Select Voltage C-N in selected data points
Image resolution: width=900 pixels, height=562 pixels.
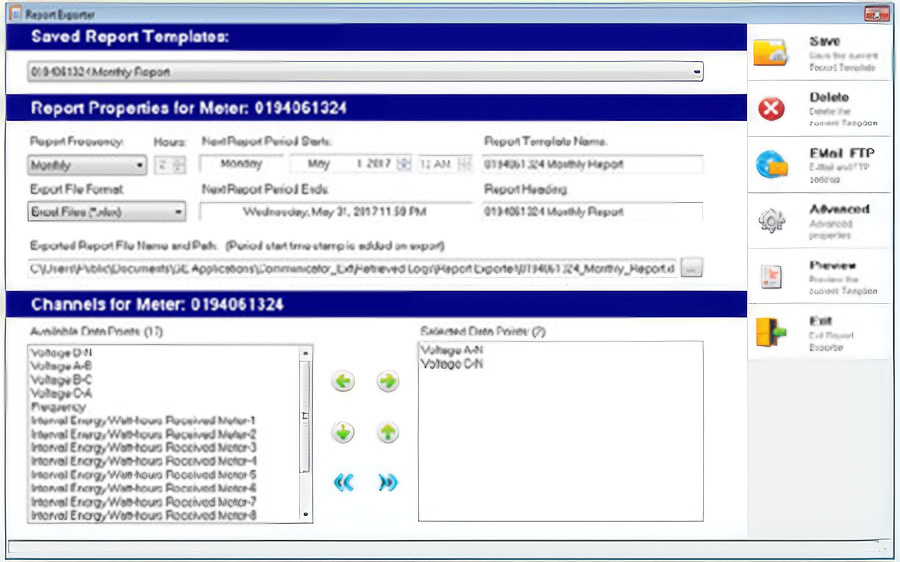(452, 364)
